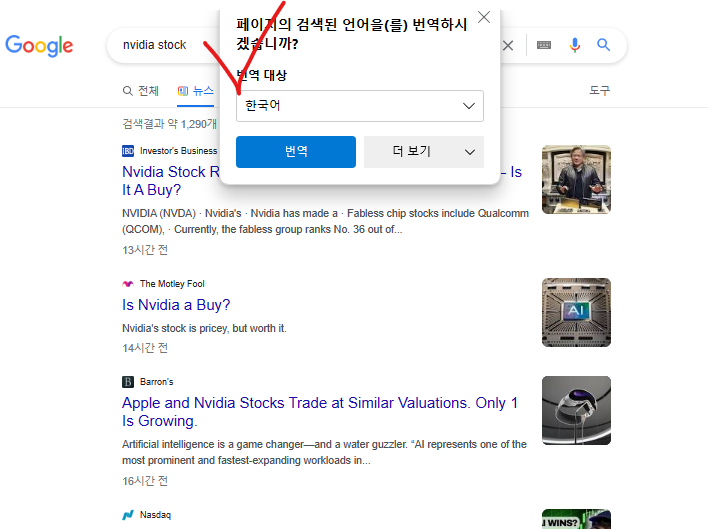708x529 pixels.
Task: Click the magnifier search button
Action: (x=604, y=45)
